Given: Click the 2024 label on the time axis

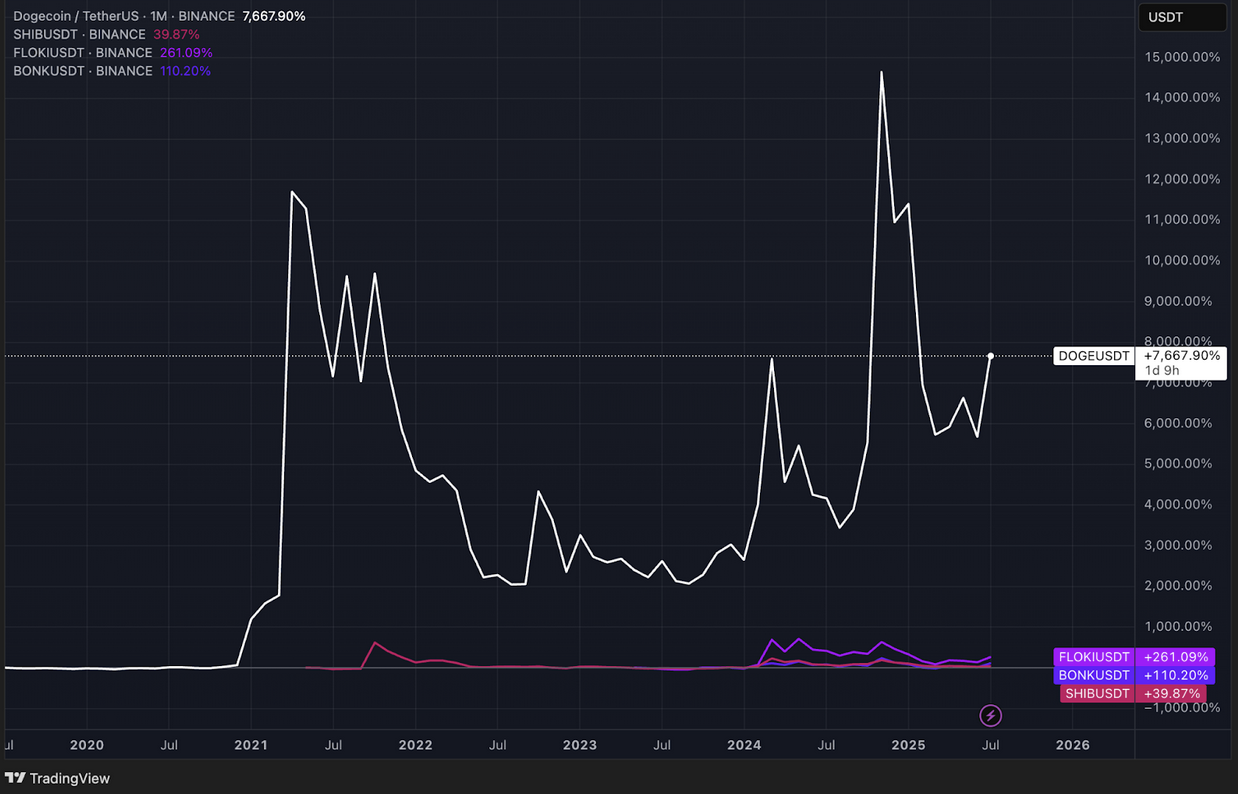Looking at the screenshot, I should point(744,745).
